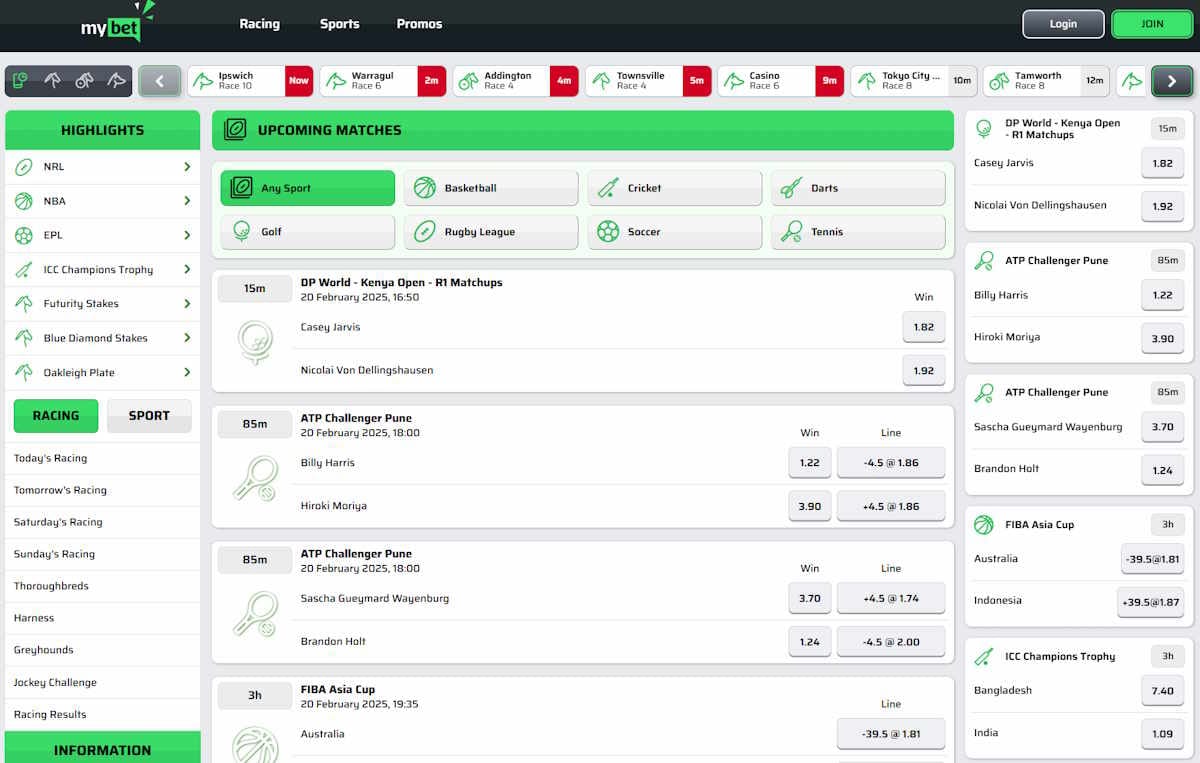Bet Casey Jarvis 1.82 in main list
The width and height of the screenshot is (1200, 763).
coord(924,327)
